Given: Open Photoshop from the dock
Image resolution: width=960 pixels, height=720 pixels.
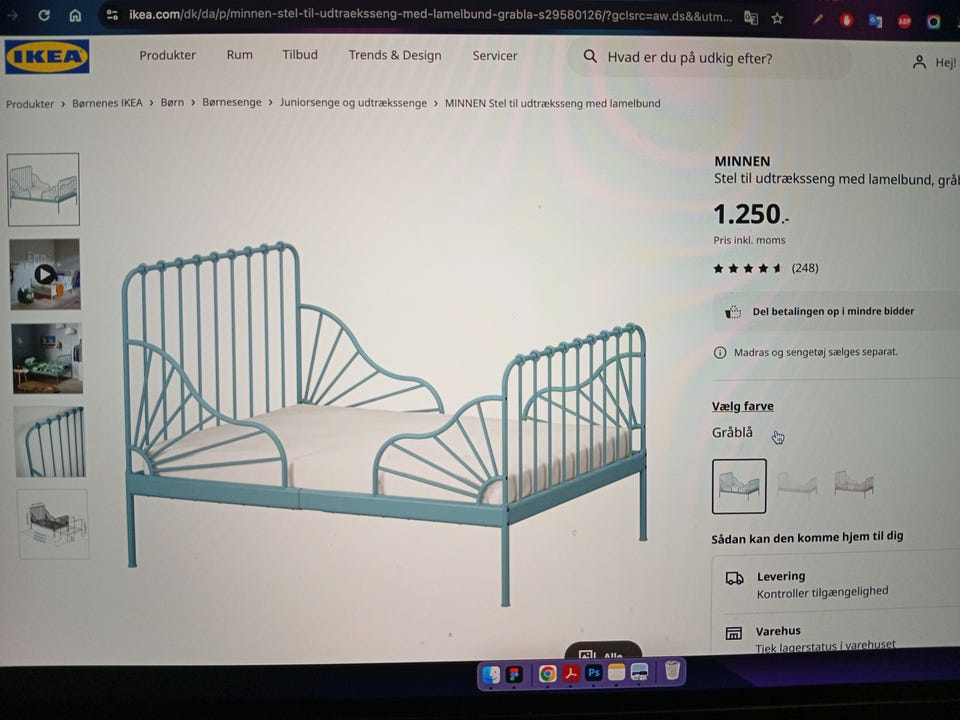Looking at the screenshot, I should [x=593, y=673].
